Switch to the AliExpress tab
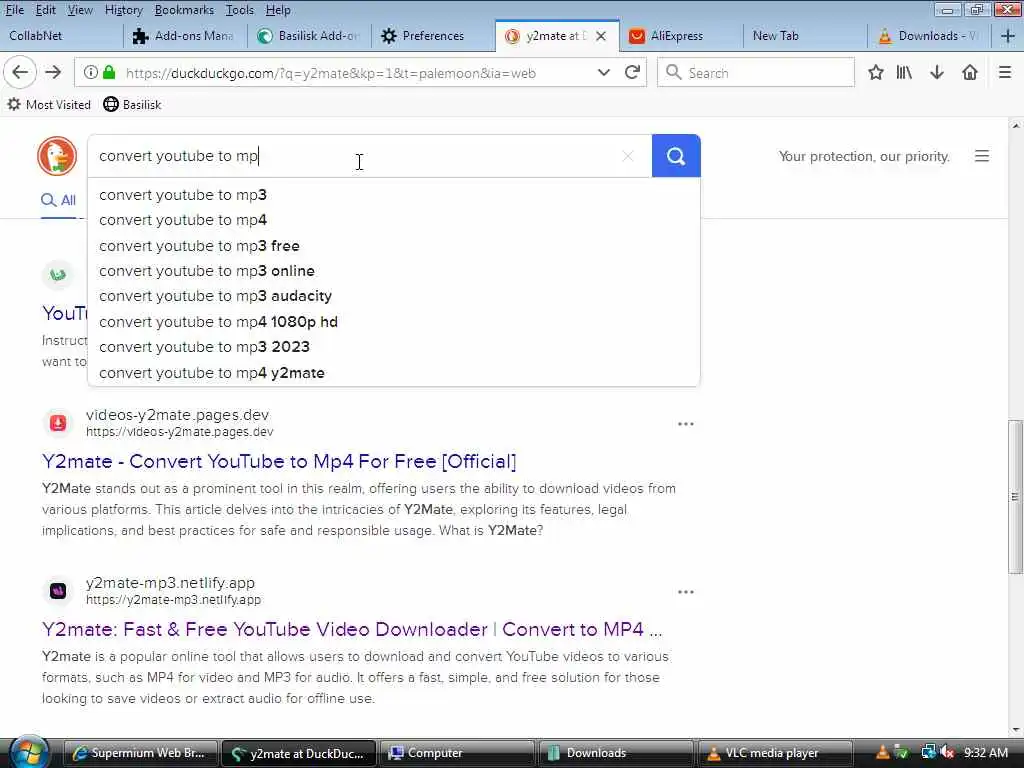The height and width of the screenshot is (768, 1024). 681,36
